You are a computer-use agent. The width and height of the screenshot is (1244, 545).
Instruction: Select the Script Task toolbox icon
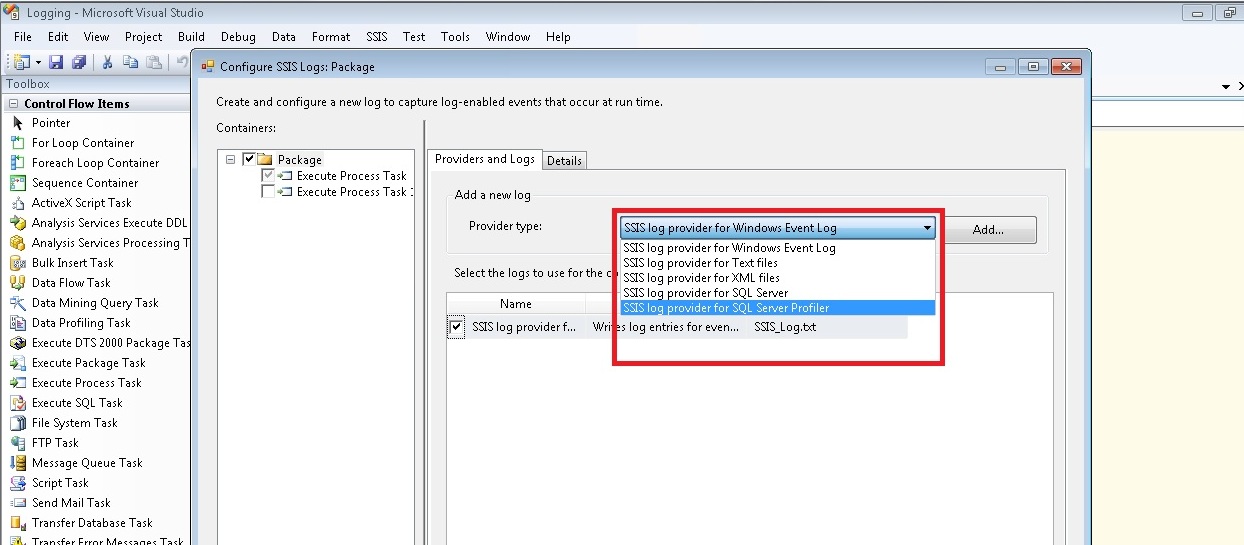tap(17, 483)
